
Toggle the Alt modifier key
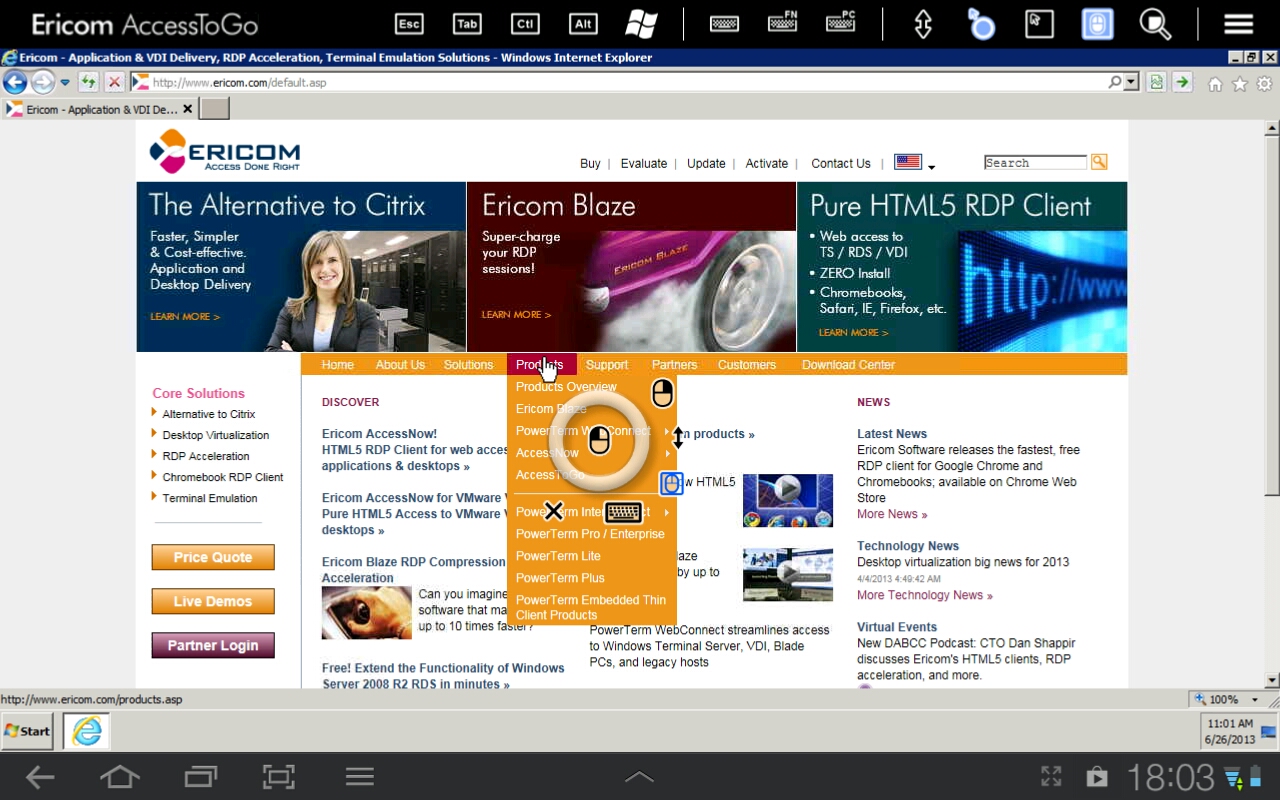coord(582,24)
